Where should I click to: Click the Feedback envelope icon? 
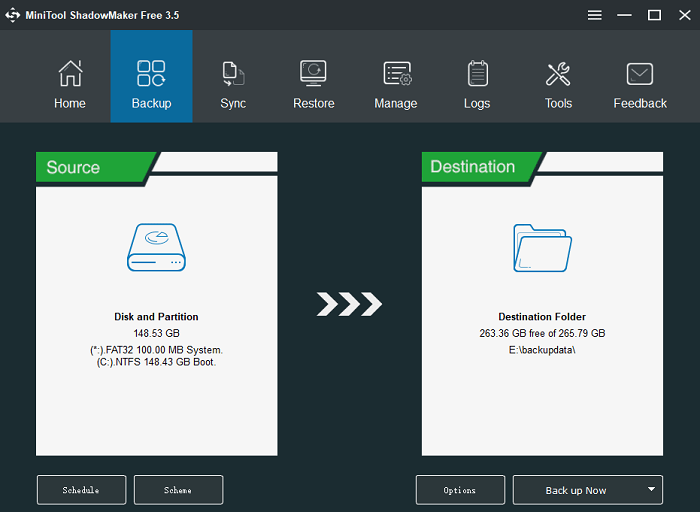[640, 74]
